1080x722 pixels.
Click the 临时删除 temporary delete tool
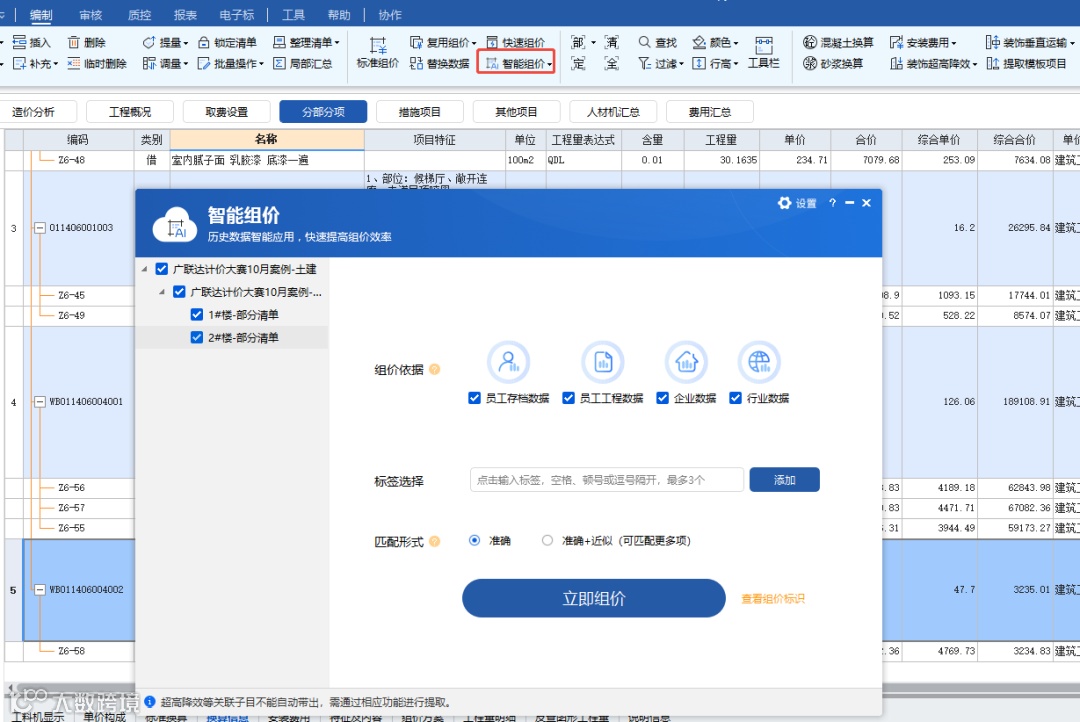click(x=97, y=63)
